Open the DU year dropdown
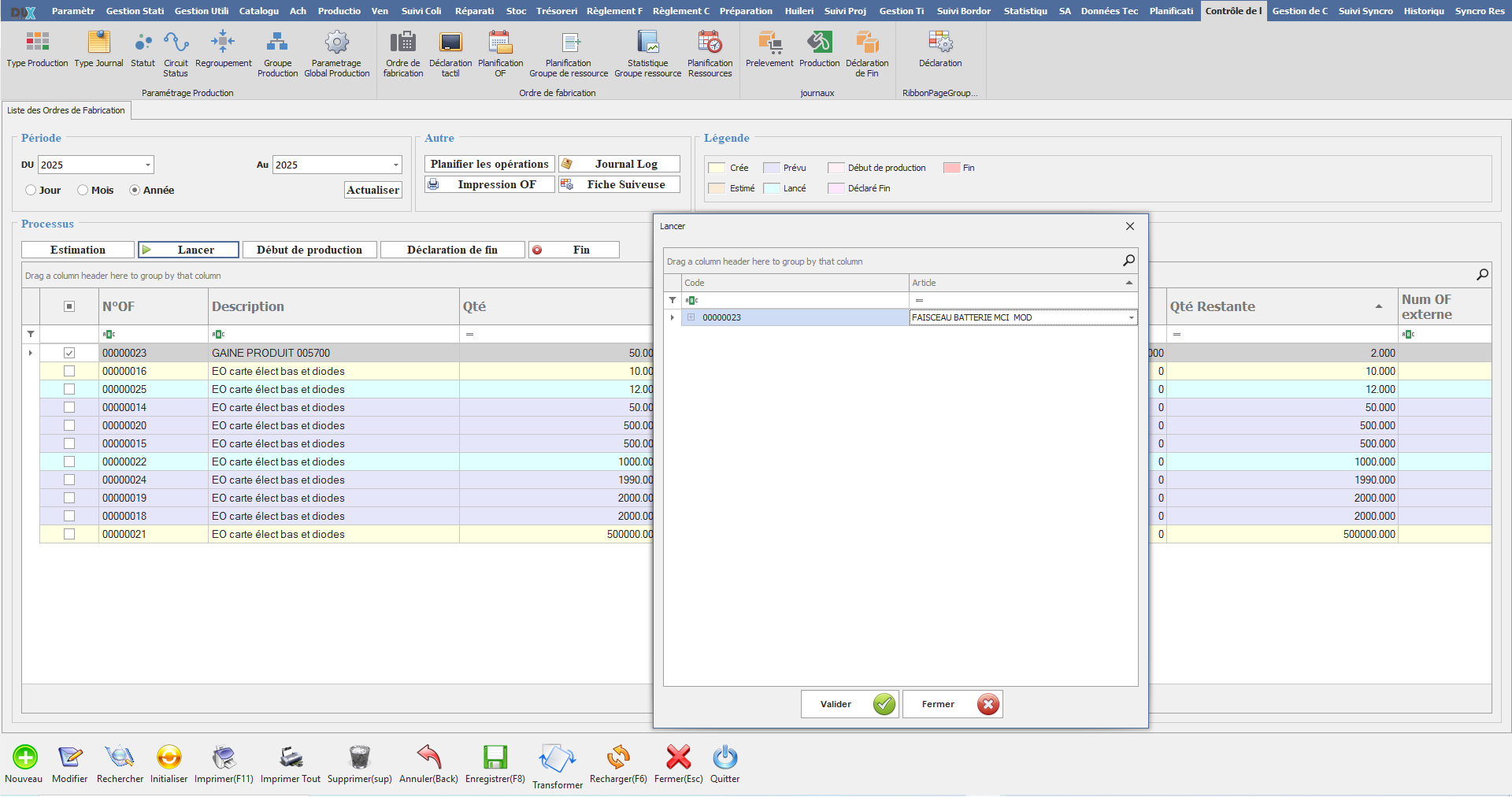The height and width of the screenshot is (797, 1512). click(x=147, y=165)
